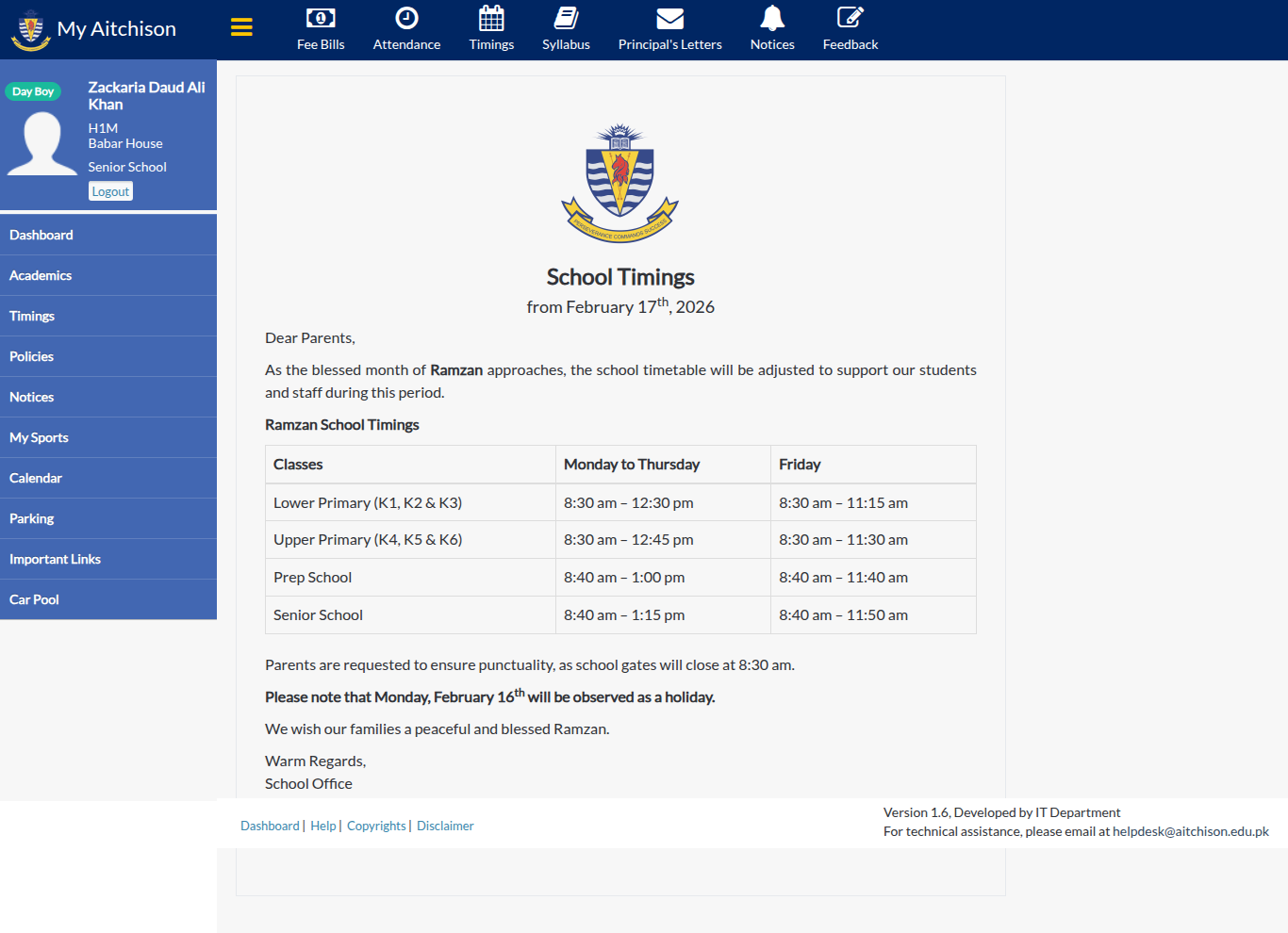Click the school crest above School Timings
The image size is (1288, 933).
tap(619, 183)
